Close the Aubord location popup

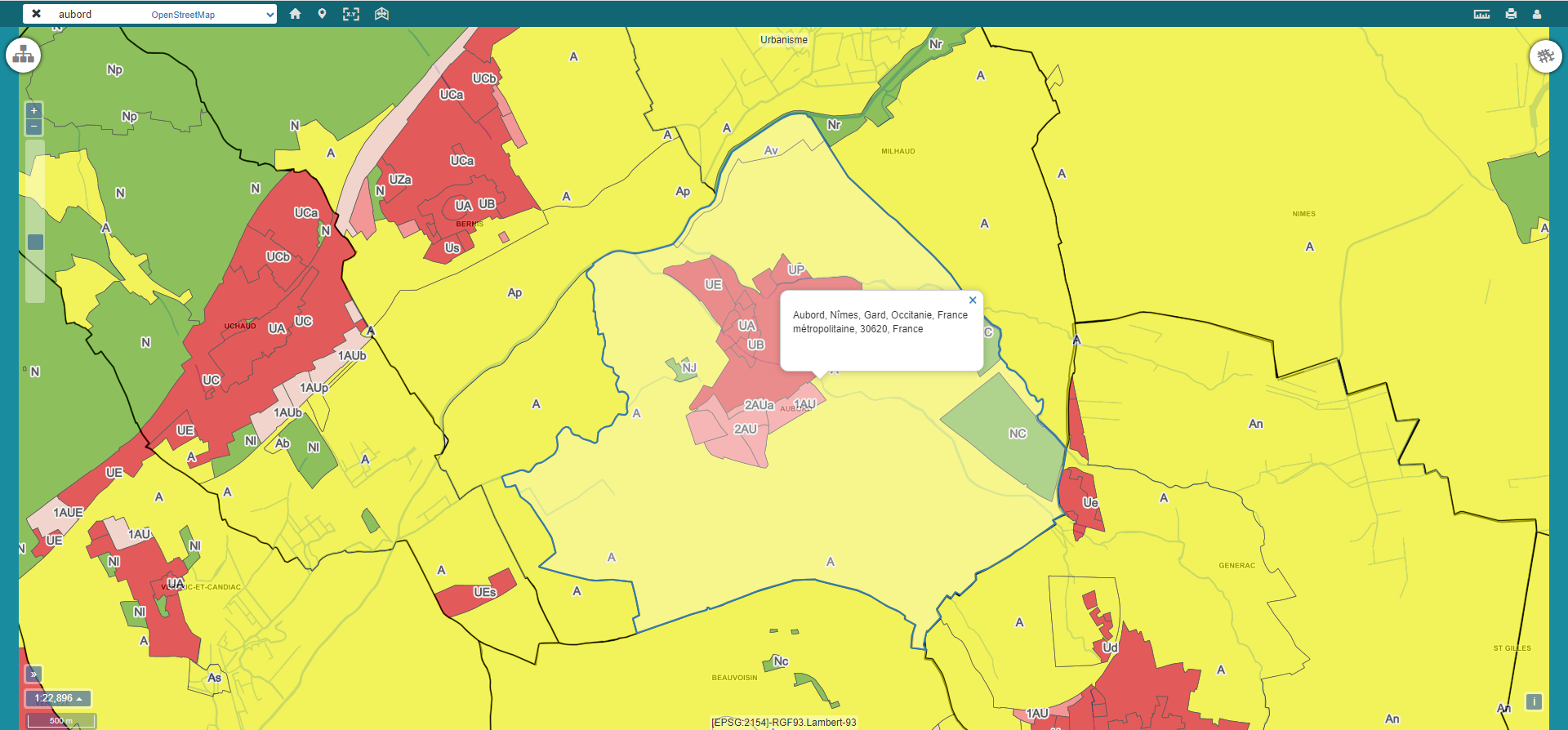click(973, 300)
